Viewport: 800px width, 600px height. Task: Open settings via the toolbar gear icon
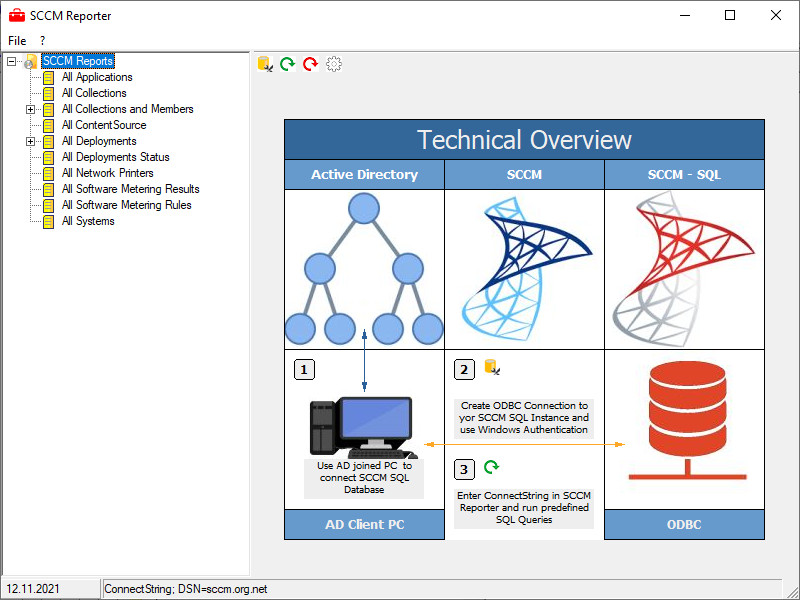[334, 64]
